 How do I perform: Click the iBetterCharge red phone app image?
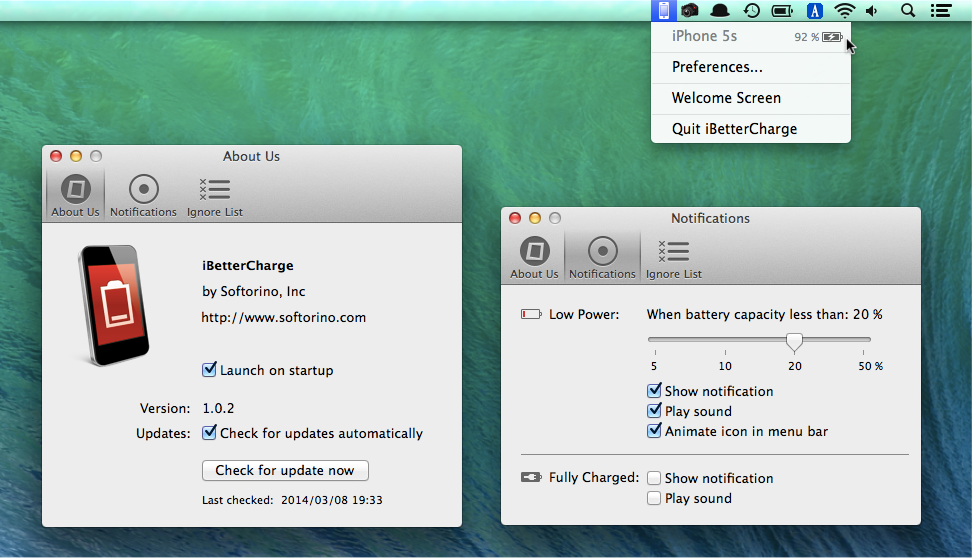(114, 306)
